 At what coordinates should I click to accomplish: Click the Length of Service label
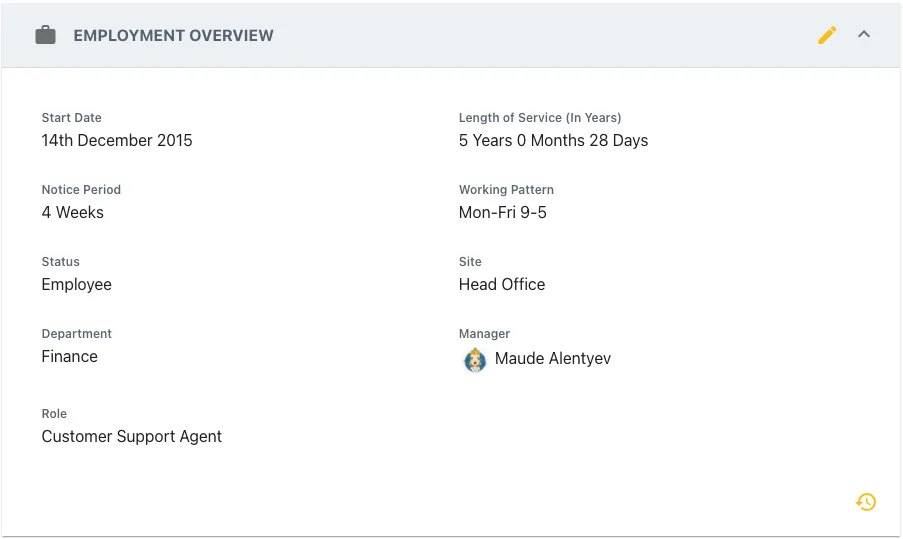(540, 117)
